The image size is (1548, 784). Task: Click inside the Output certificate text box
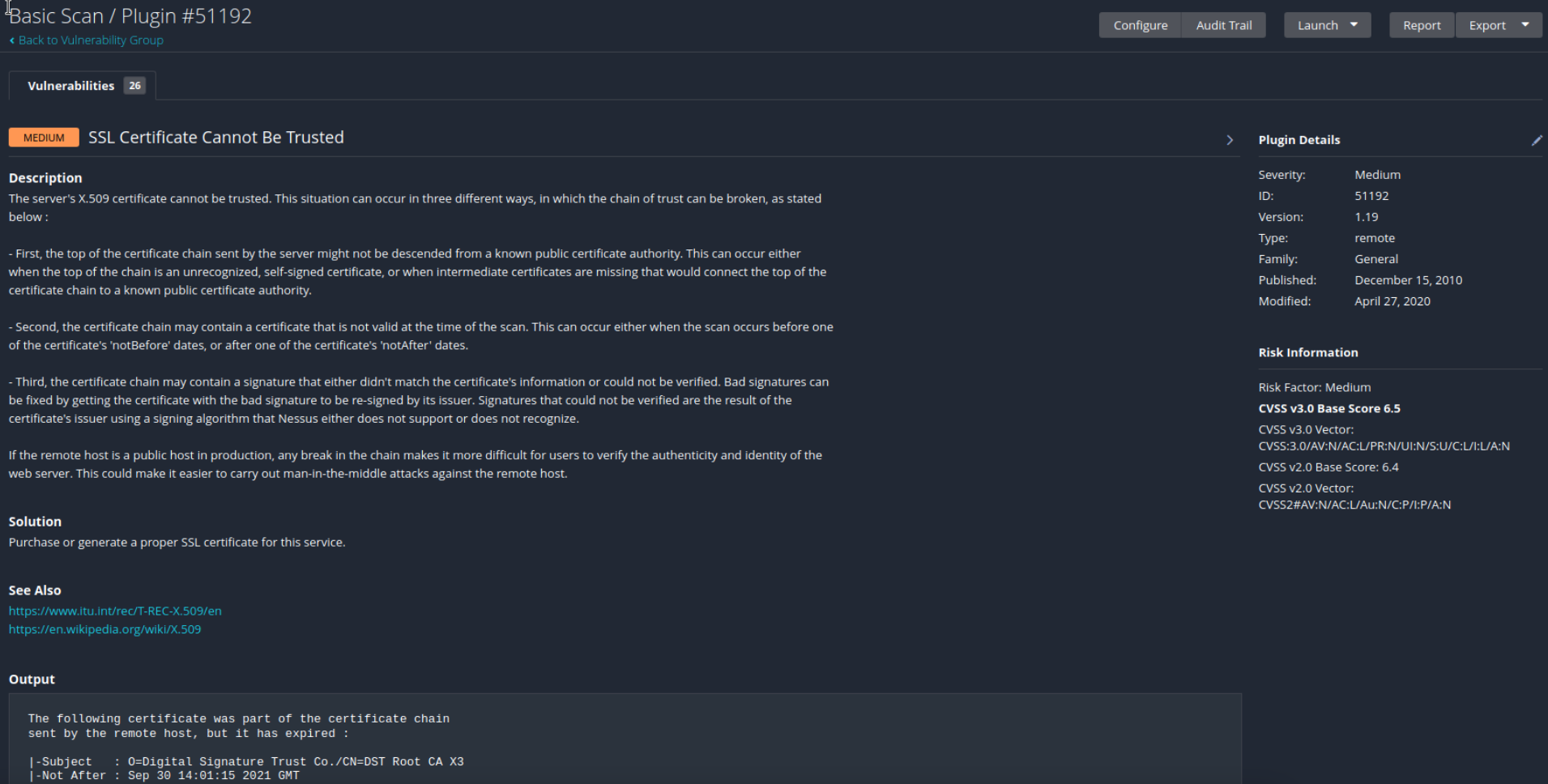(x=624, y=739)
